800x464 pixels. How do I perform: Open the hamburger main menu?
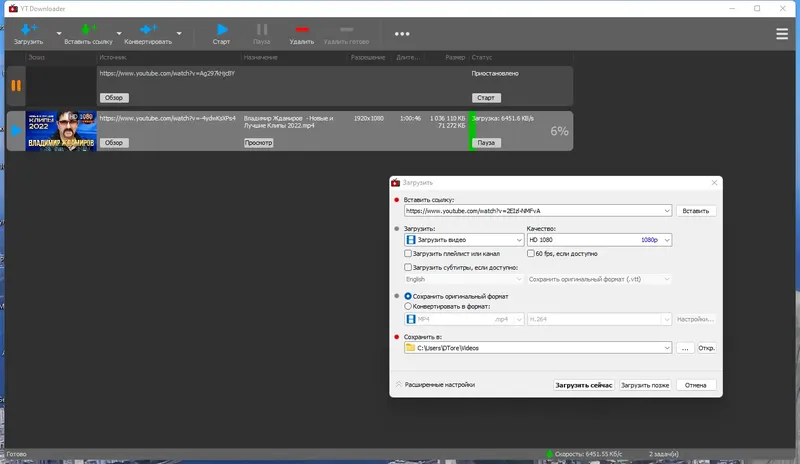pyautogui.click(x=782, y=34)
